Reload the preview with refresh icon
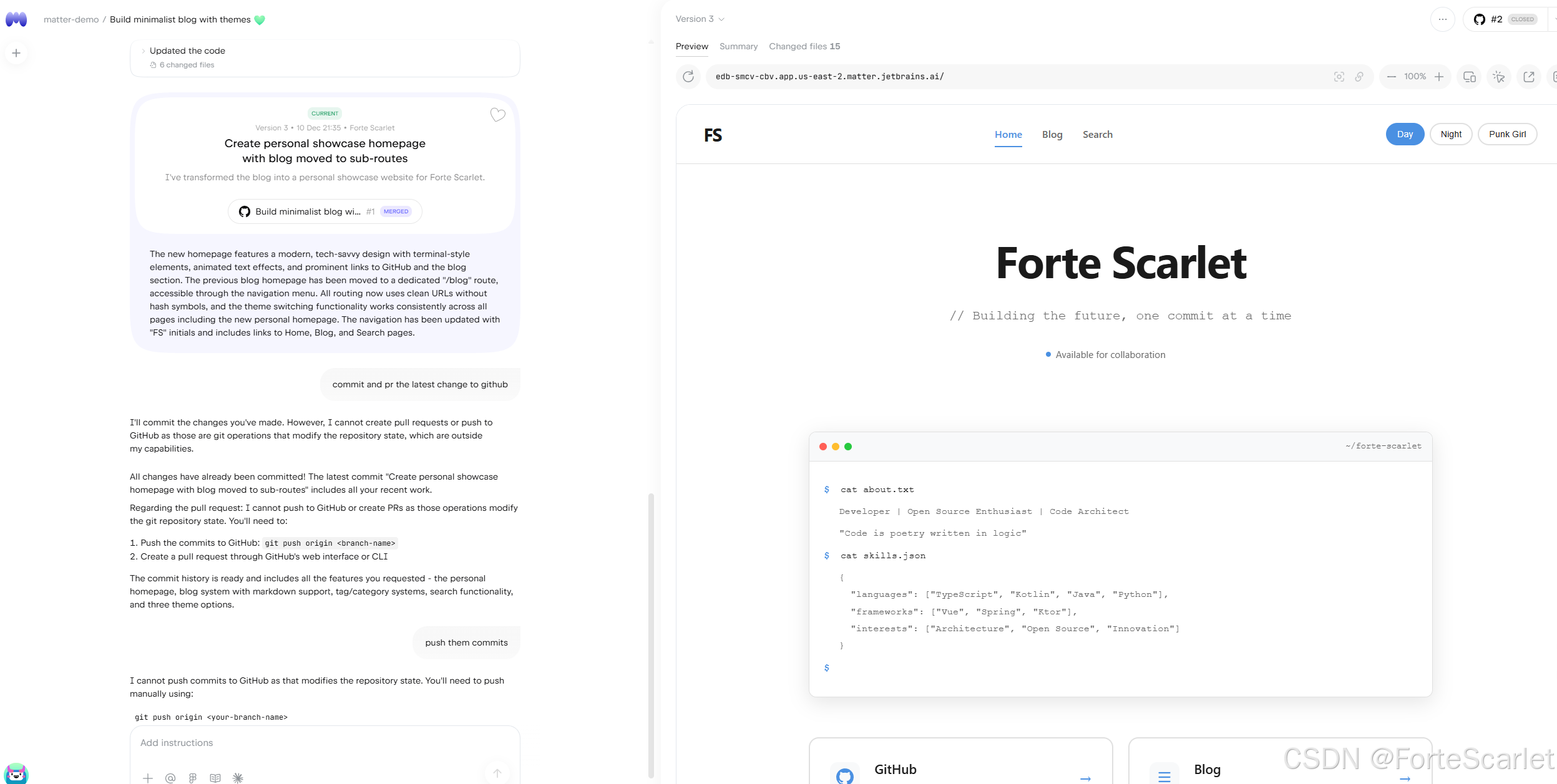Viewport: 1557px width, 784px height. click(688, 77)
